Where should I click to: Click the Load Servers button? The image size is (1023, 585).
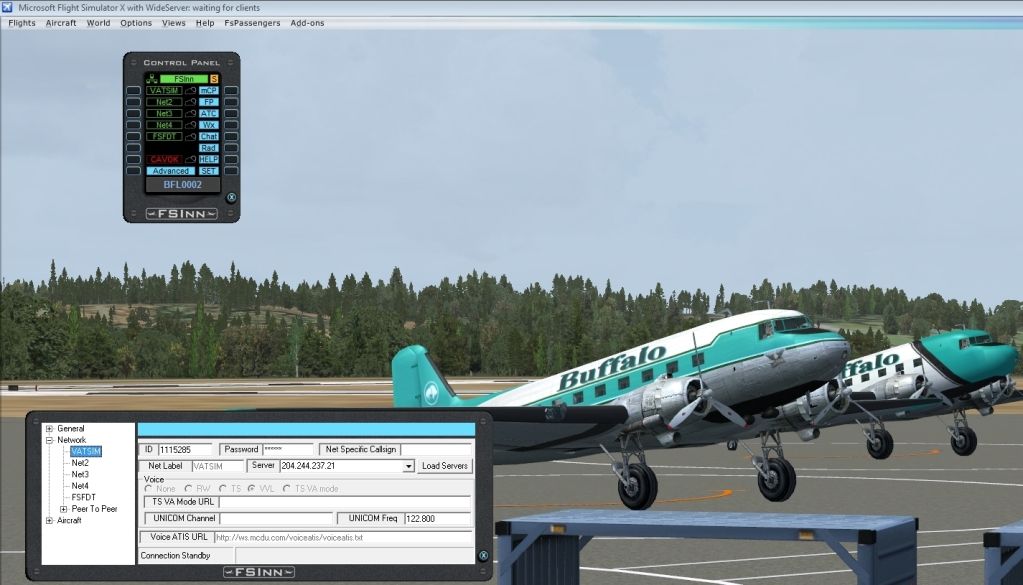(444, 466)
